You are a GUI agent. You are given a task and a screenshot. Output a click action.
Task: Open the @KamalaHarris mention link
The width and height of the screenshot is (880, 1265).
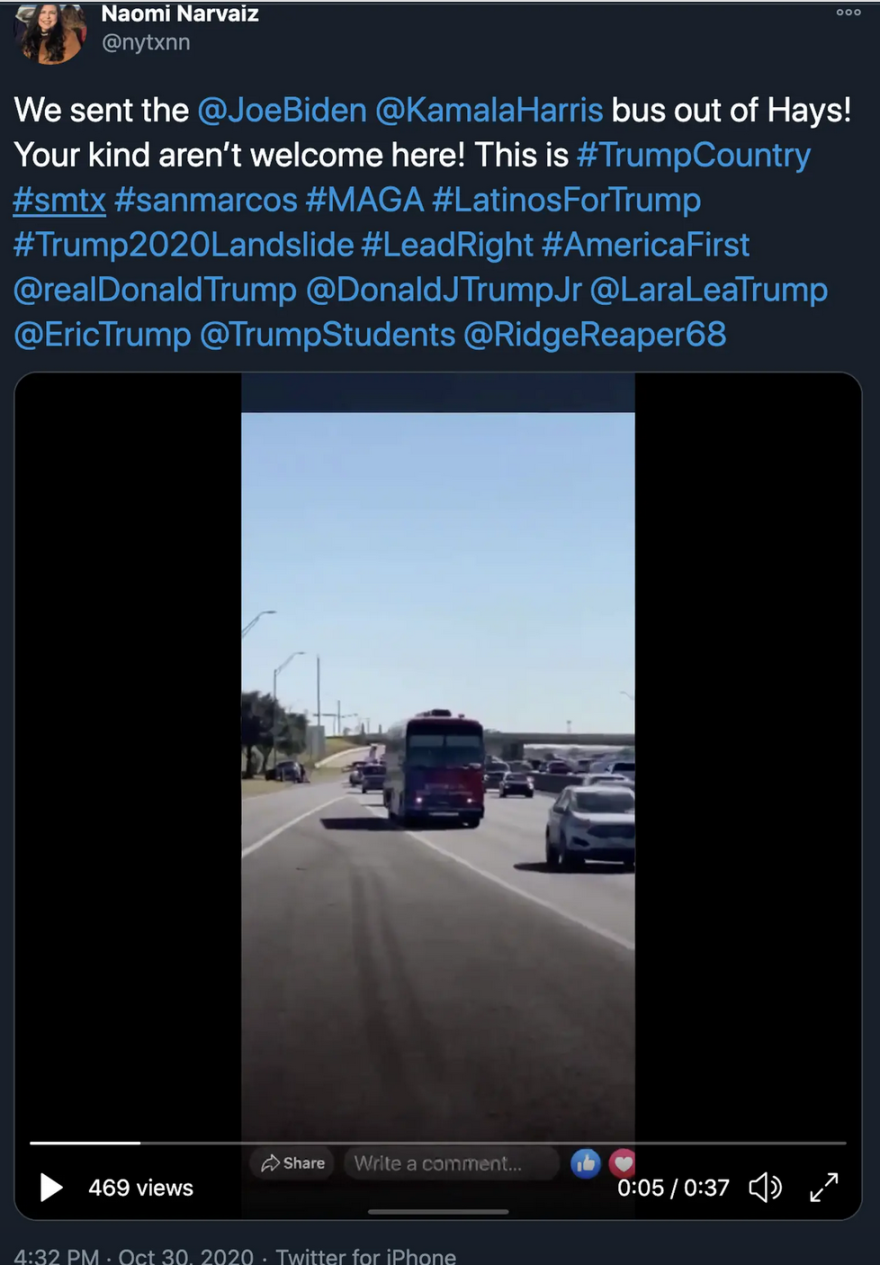[x=489, y=110]
